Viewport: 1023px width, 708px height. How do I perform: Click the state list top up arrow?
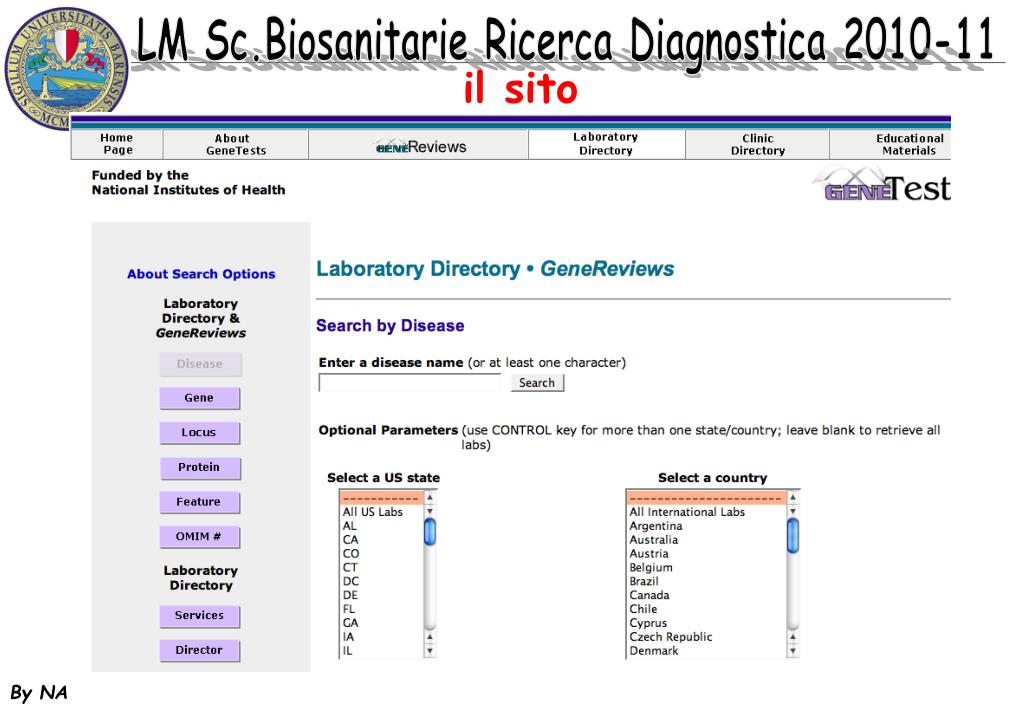[429, 497]
